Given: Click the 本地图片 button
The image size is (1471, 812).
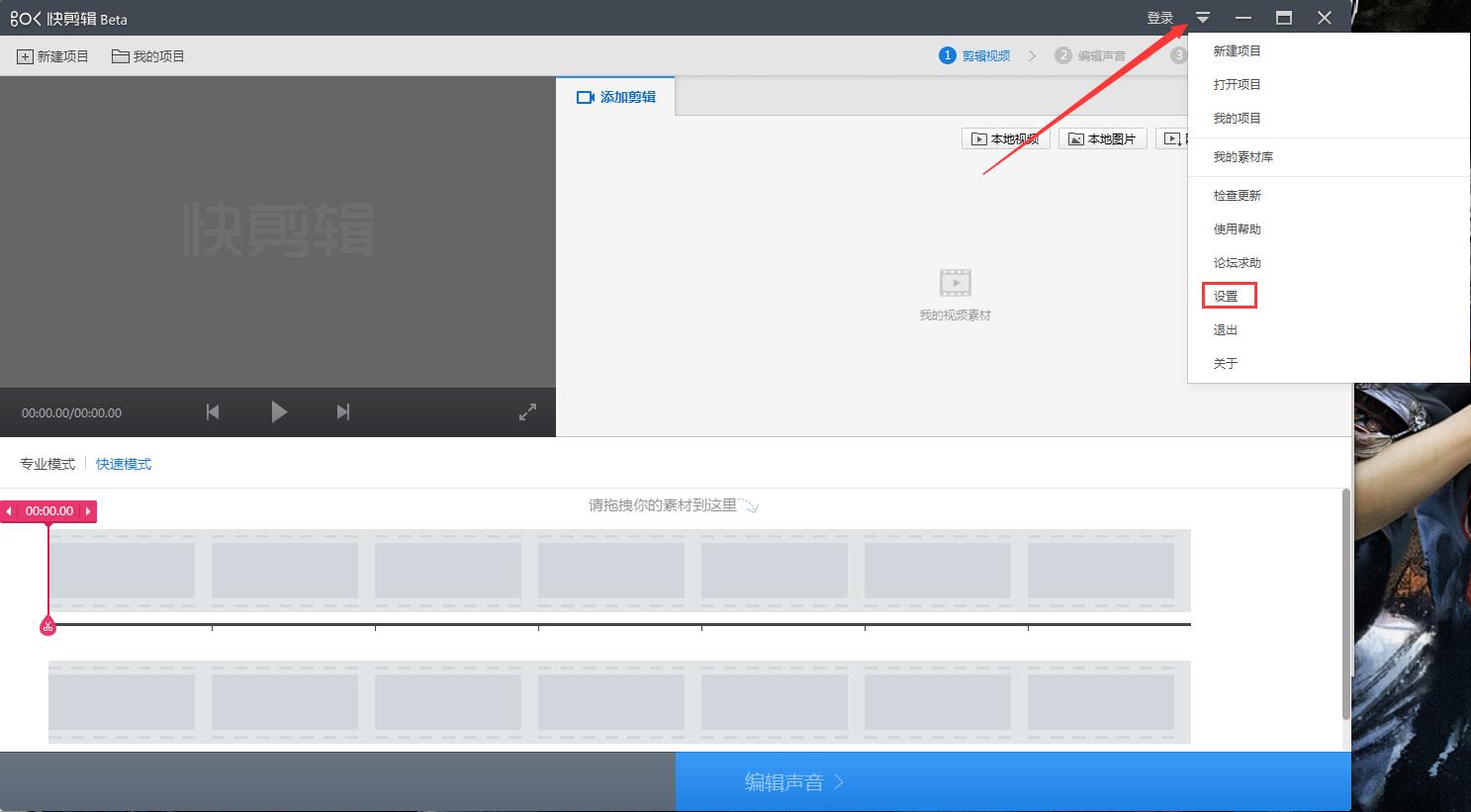Looking at the screenshot, I should 1102,138.
